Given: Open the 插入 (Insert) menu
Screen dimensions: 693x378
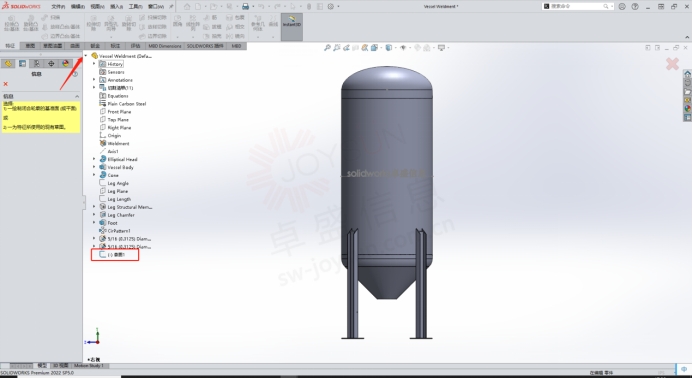Looking at the screenshot, I should 116,6.
